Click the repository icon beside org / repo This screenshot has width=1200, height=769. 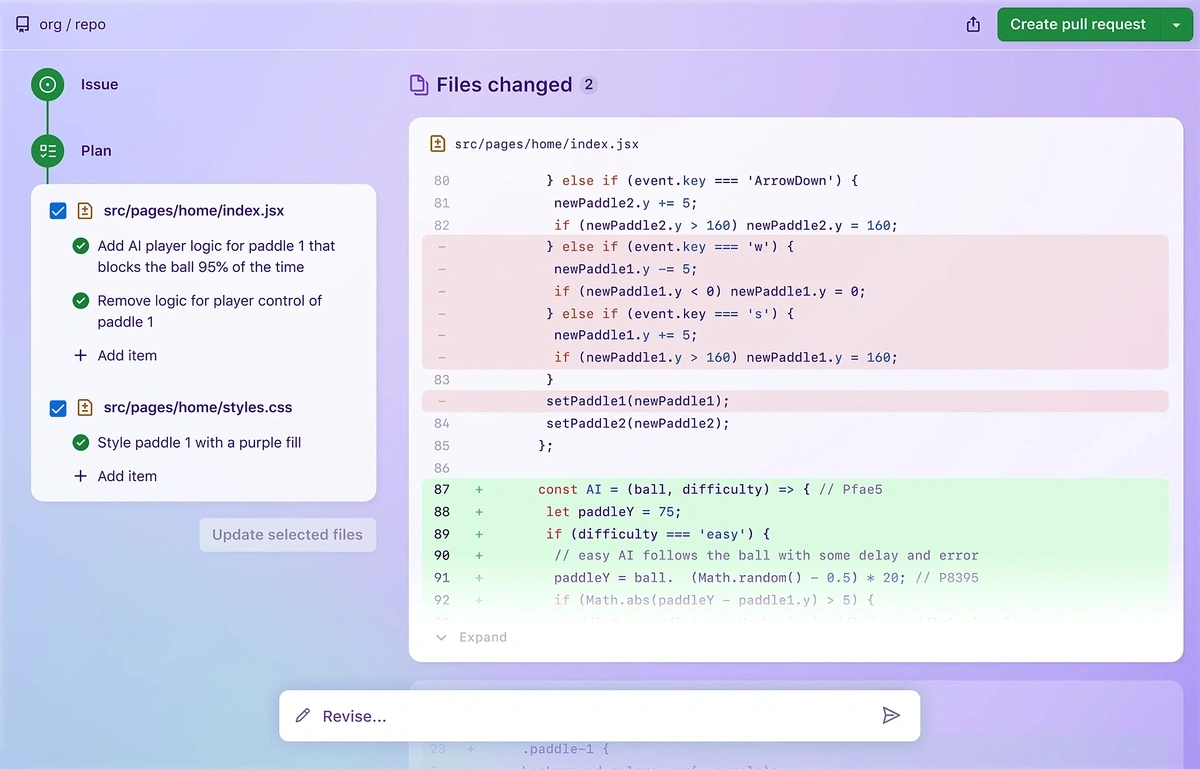pyautogui.click(x=23, y=24)
